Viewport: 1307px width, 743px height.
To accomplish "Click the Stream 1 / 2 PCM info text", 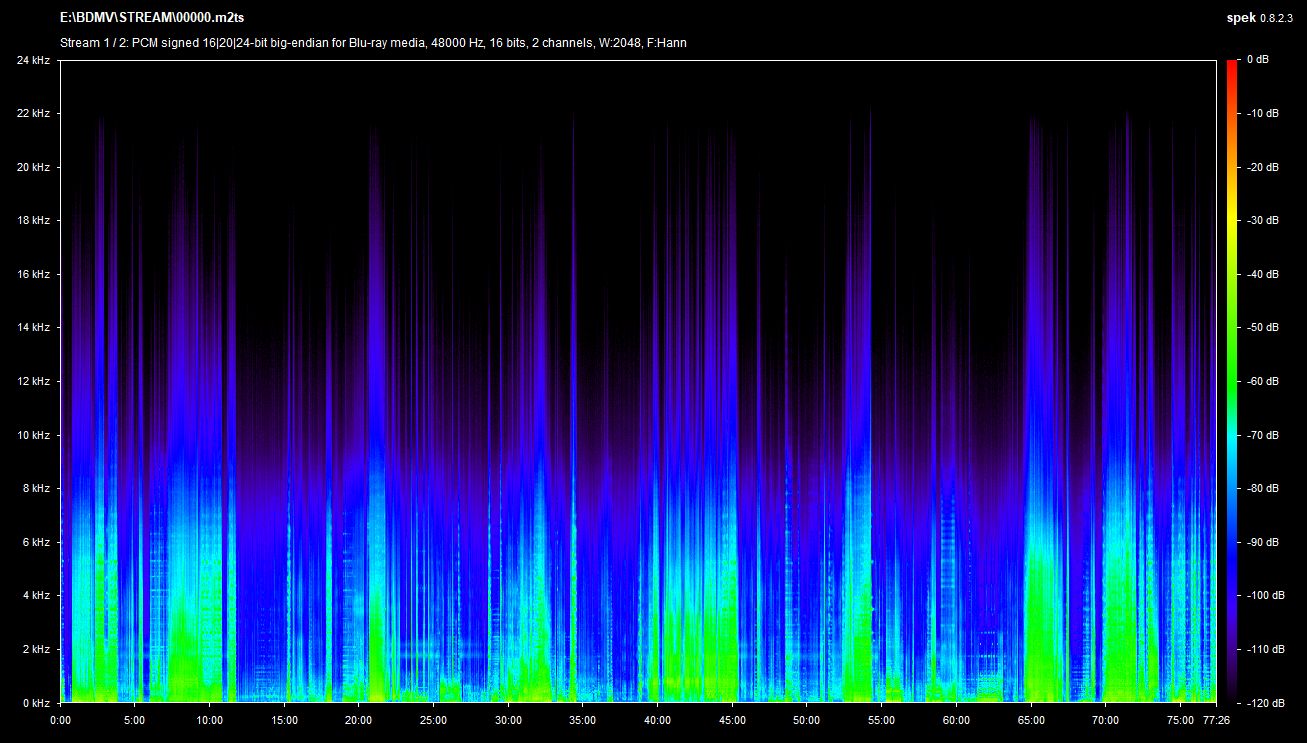I will click(373, 43).
